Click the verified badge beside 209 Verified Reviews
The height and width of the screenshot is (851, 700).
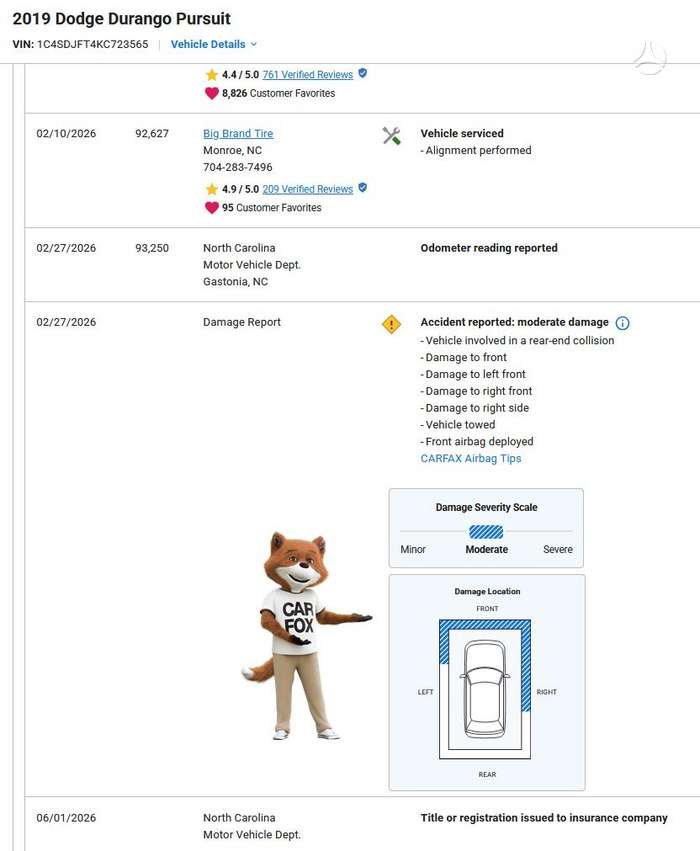pyautogui.click(x=362, y=188)
